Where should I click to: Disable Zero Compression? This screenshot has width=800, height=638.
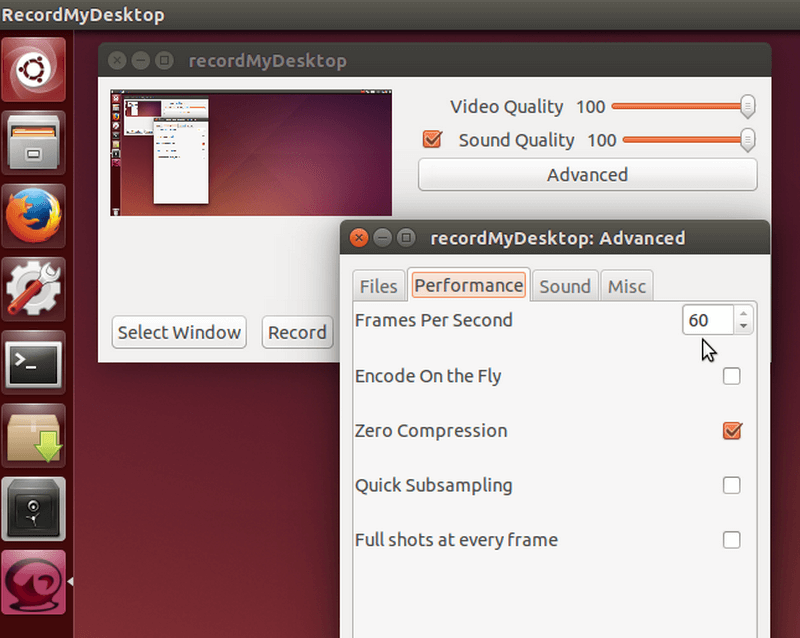click(732, 431)
